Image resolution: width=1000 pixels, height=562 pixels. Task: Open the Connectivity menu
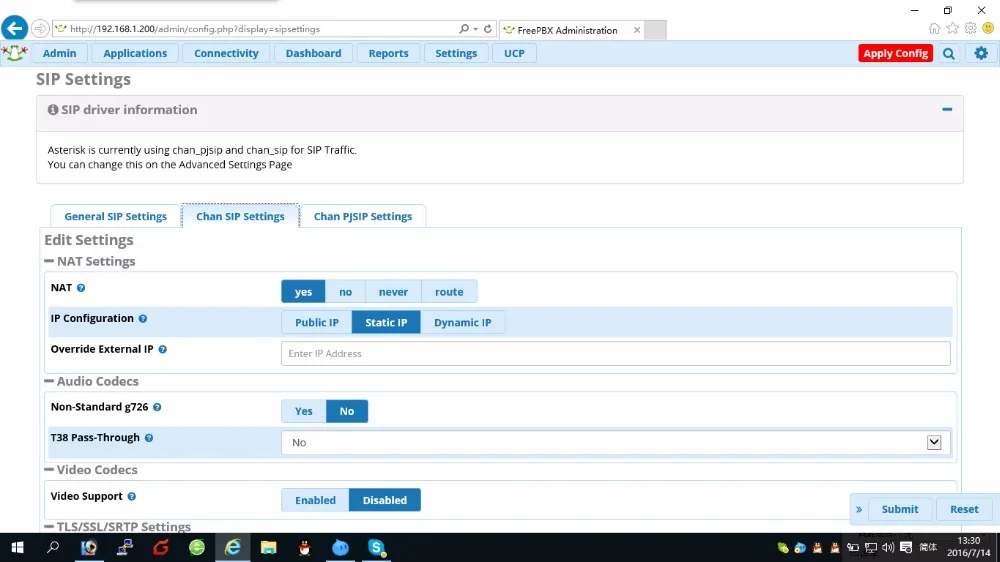click(x=226, y=54)
